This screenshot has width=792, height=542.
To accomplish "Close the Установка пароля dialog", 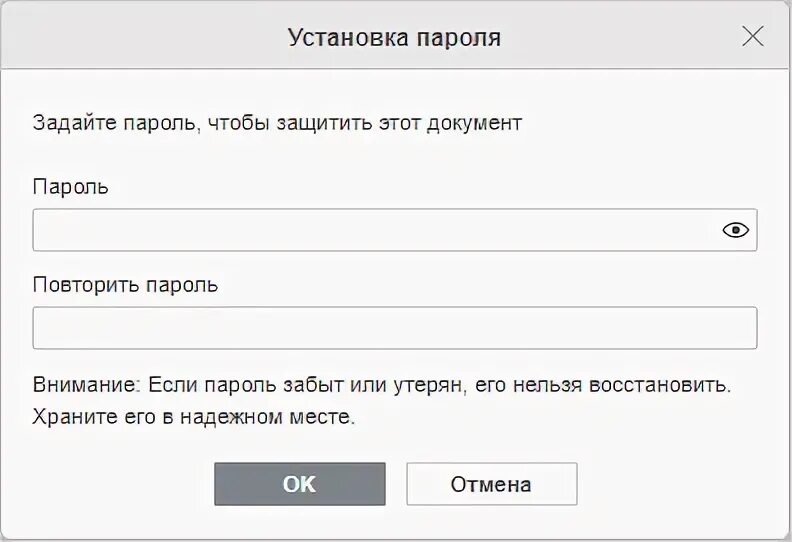I will (x=753, y=37).
